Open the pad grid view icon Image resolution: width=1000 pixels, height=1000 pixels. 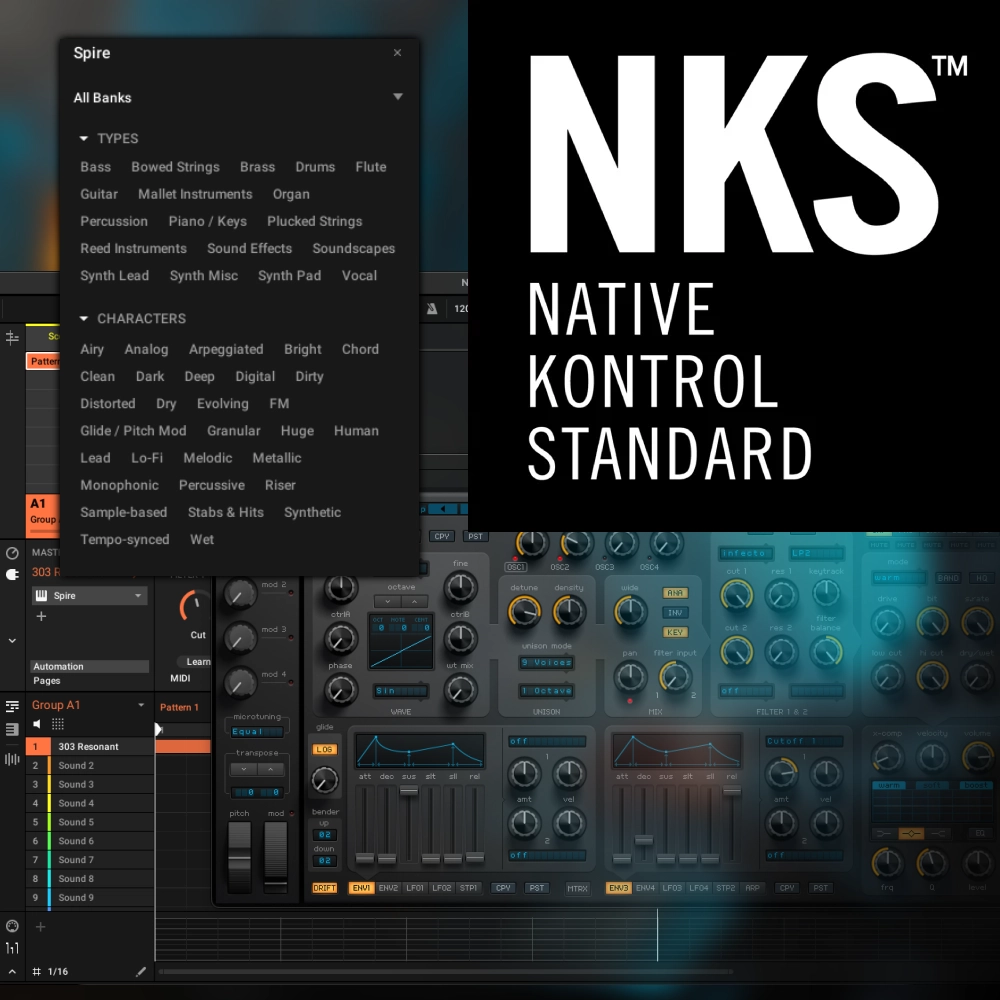tap(58, 724)
